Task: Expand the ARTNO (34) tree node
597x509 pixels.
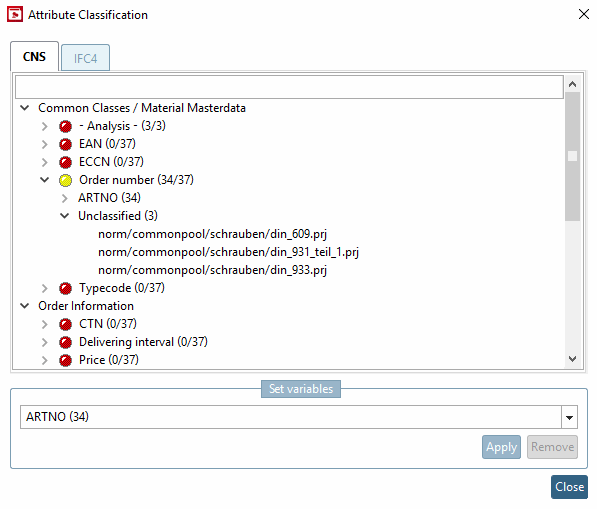Action: pyautogui.click(x=65, y=198)
